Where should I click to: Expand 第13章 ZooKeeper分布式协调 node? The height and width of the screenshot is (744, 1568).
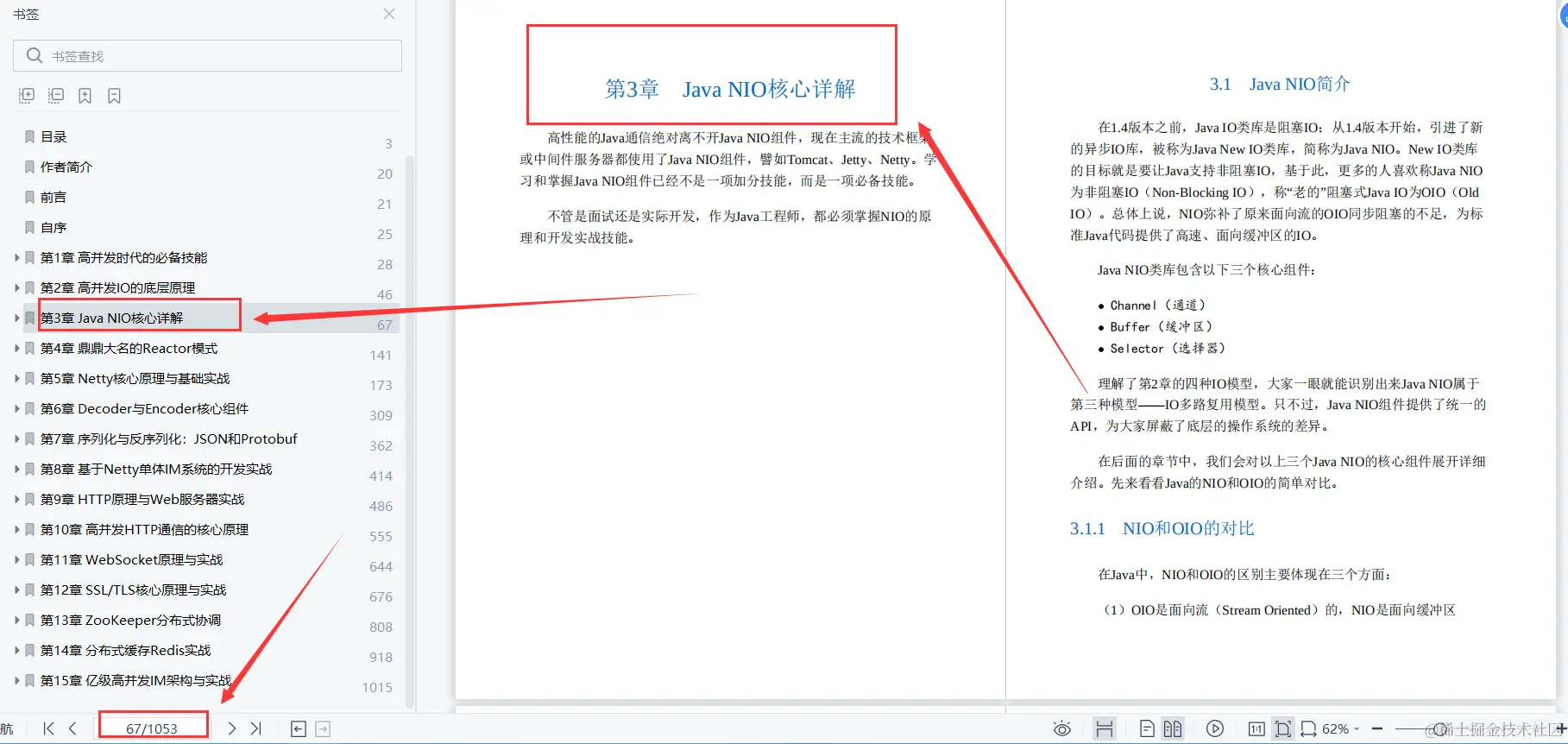click(x=16, y=620)
